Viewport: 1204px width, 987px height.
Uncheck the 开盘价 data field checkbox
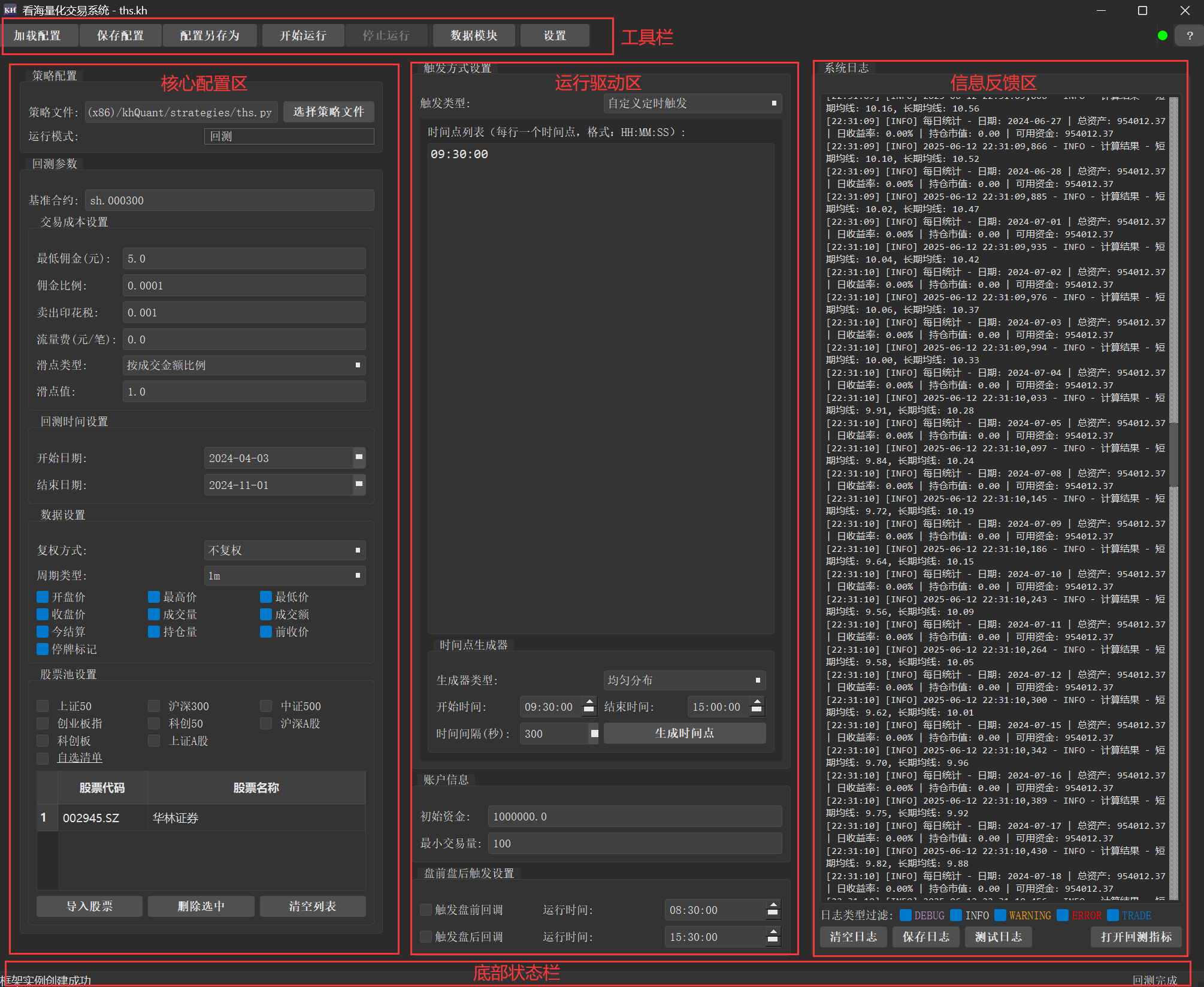[x=43, y=597]
